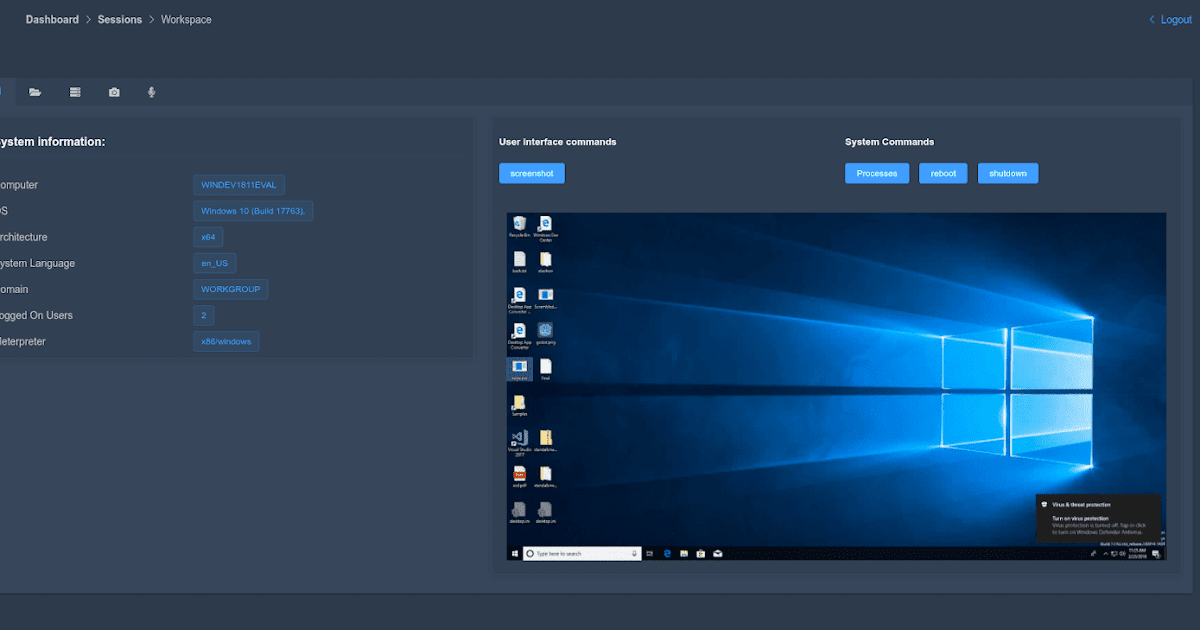The image size is (1200, 630).
Task: Click Task View icon in remote taskbar
Action: coord(650,554)
